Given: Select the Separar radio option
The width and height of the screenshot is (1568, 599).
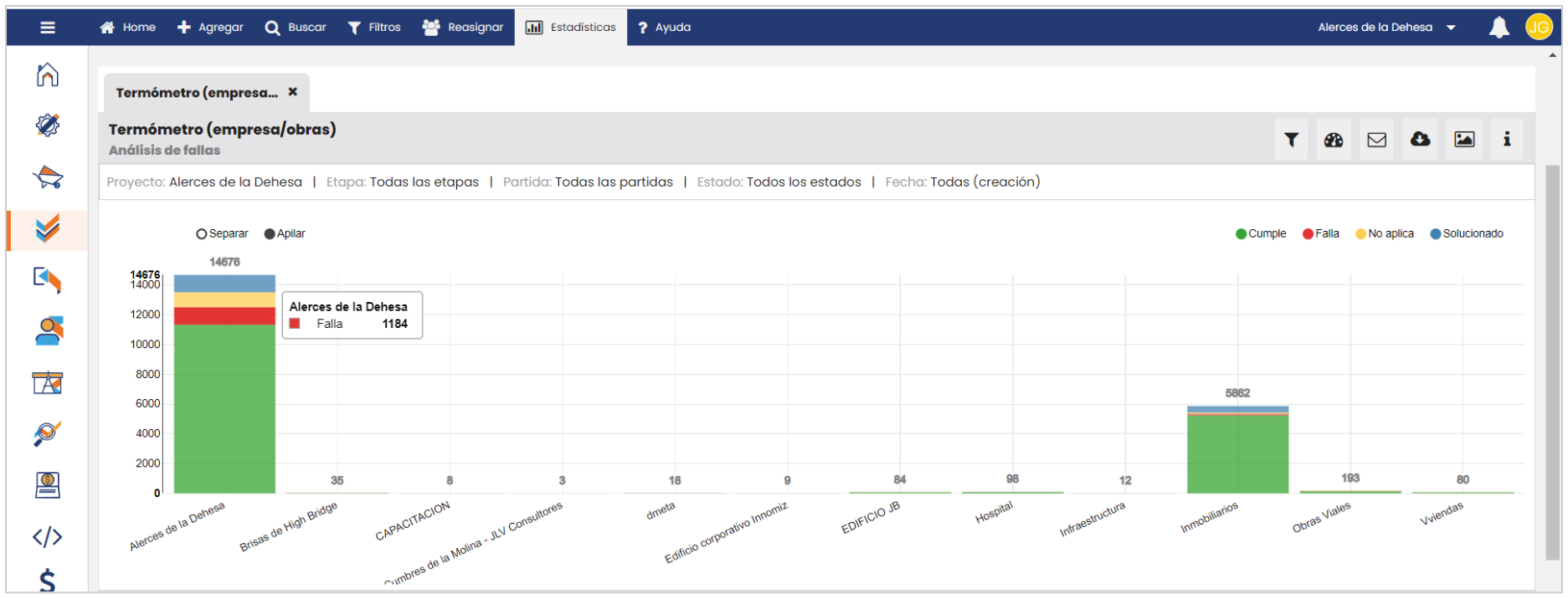Looking at the screenshot, I should coord(202,234).
